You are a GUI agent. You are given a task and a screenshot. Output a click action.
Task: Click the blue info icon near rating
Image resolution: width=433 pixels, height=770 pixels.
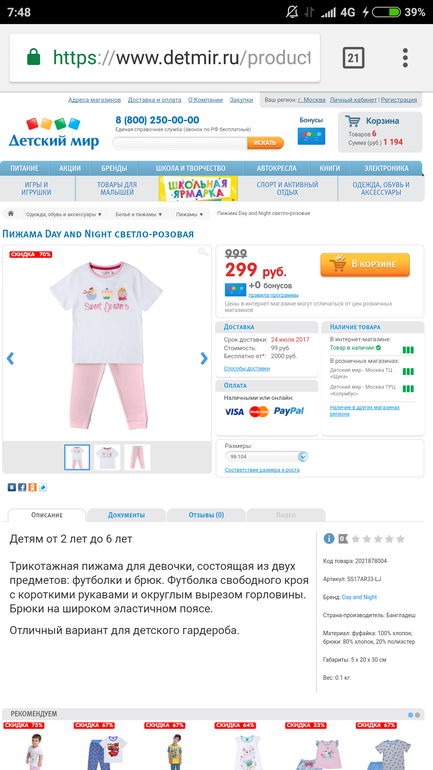(x=329, y=539)
